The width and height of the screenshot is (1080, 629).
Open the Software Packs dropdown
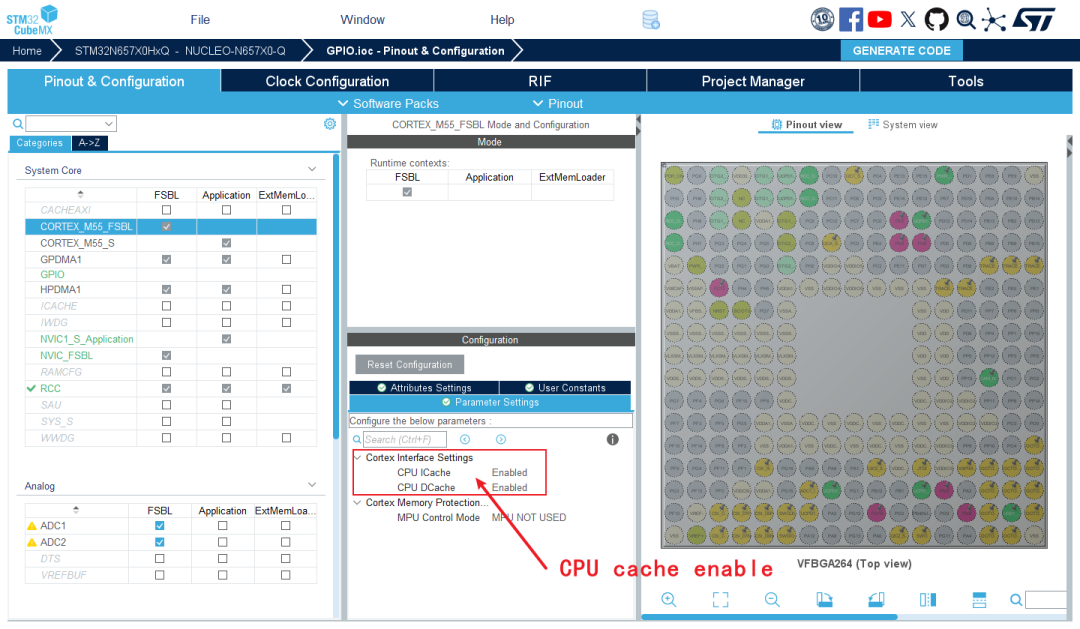(x=388, y=103)
